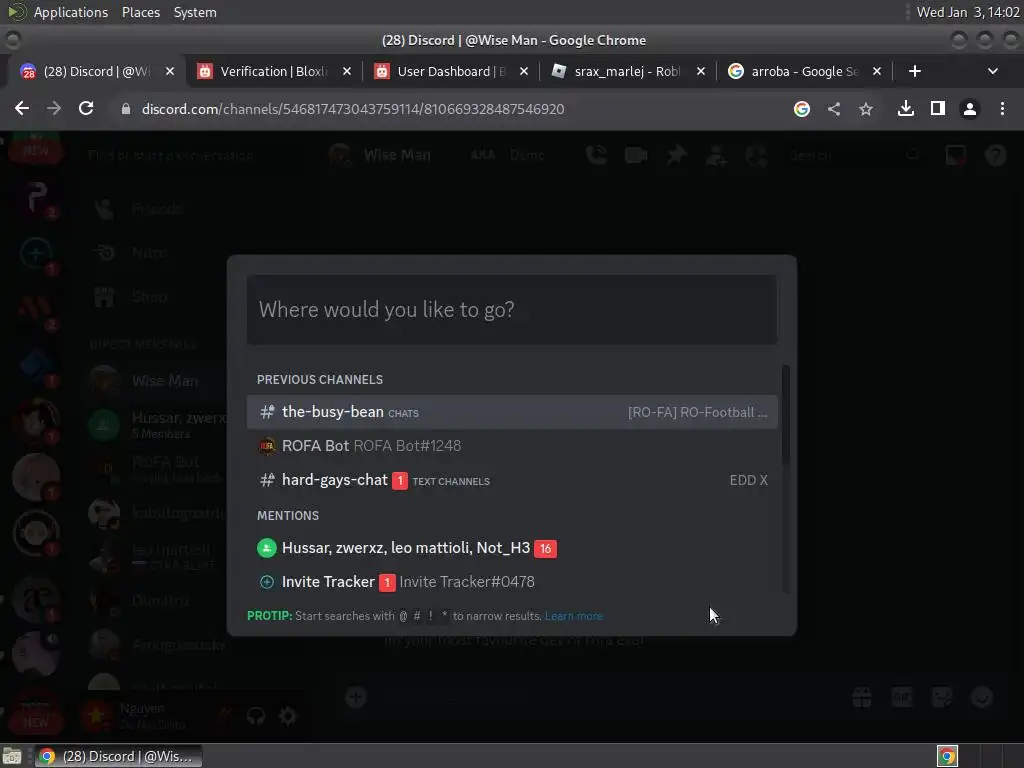1024x768 pixels.
Task: Close the Verification Bloxlink tab
Action: coord(347,71)
